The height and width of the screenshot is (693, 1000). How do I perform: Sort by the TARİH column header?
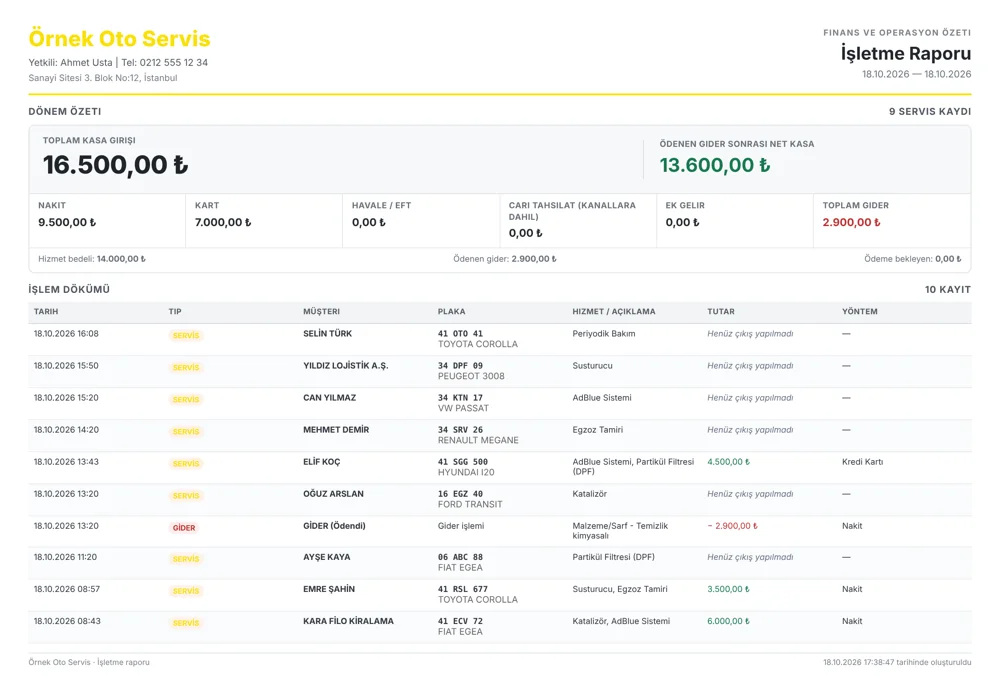coord(46,312)
